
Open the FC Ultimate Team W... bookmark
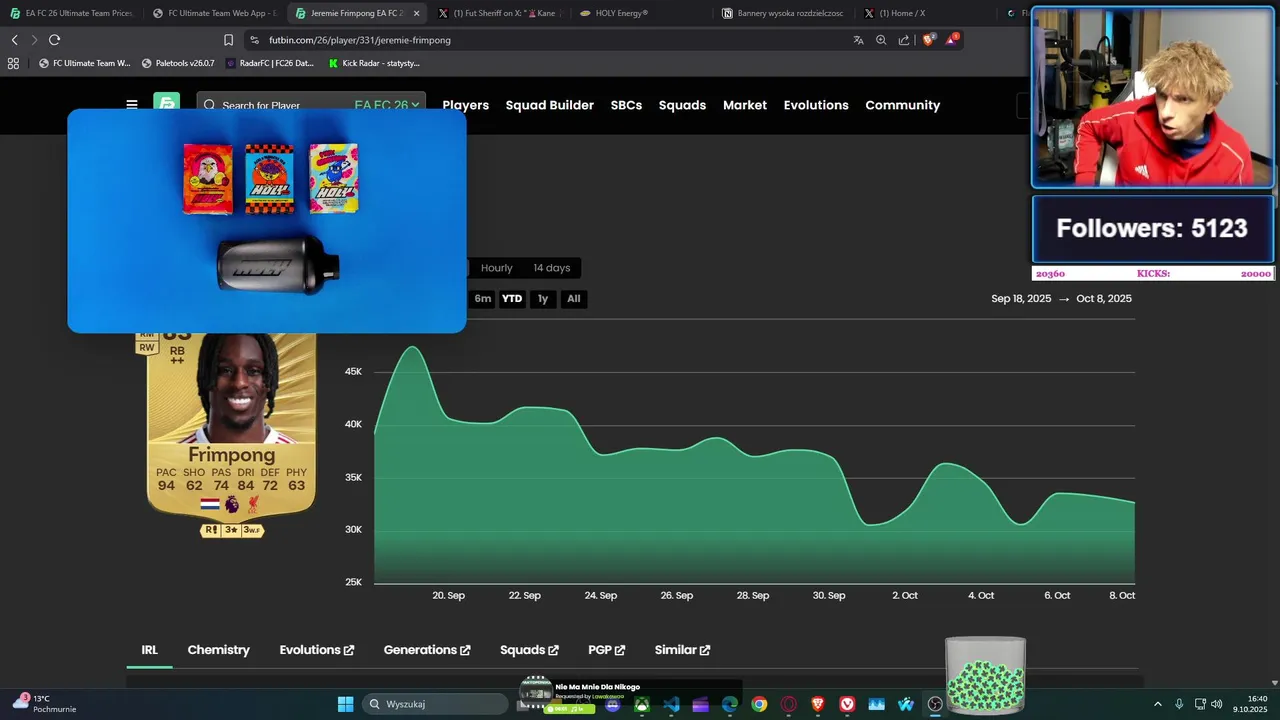tap(85, 63)
